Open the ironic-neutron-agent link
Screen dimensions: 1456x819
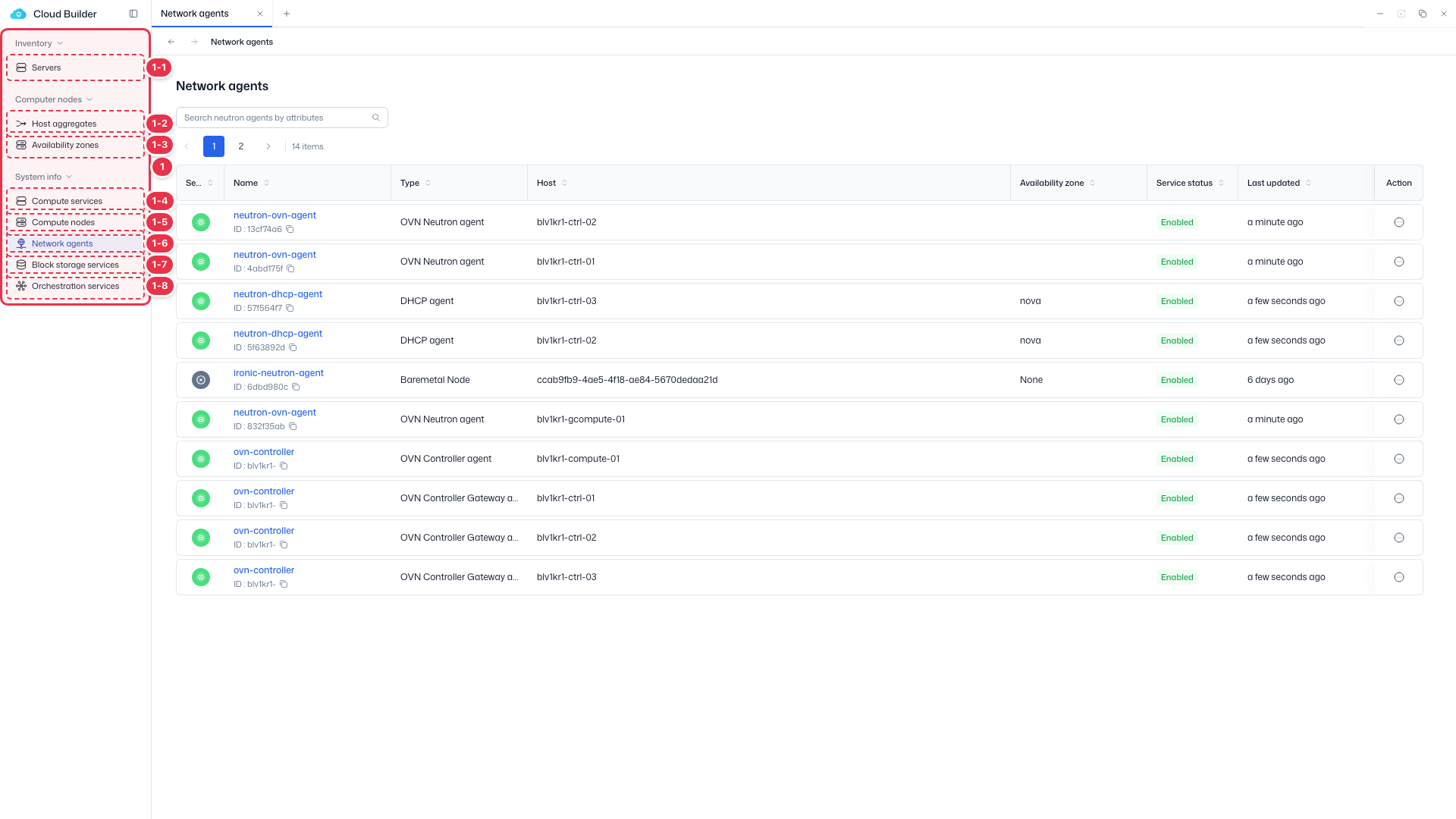(278, 373)
